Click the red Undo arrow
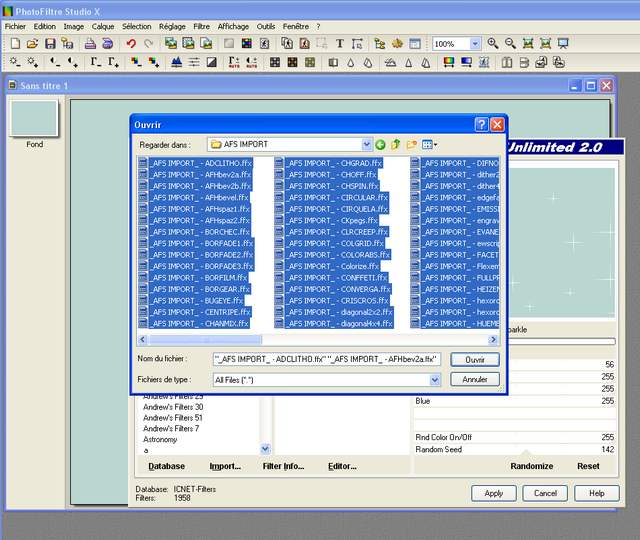640x540 pixels. [x=131, y=43]
